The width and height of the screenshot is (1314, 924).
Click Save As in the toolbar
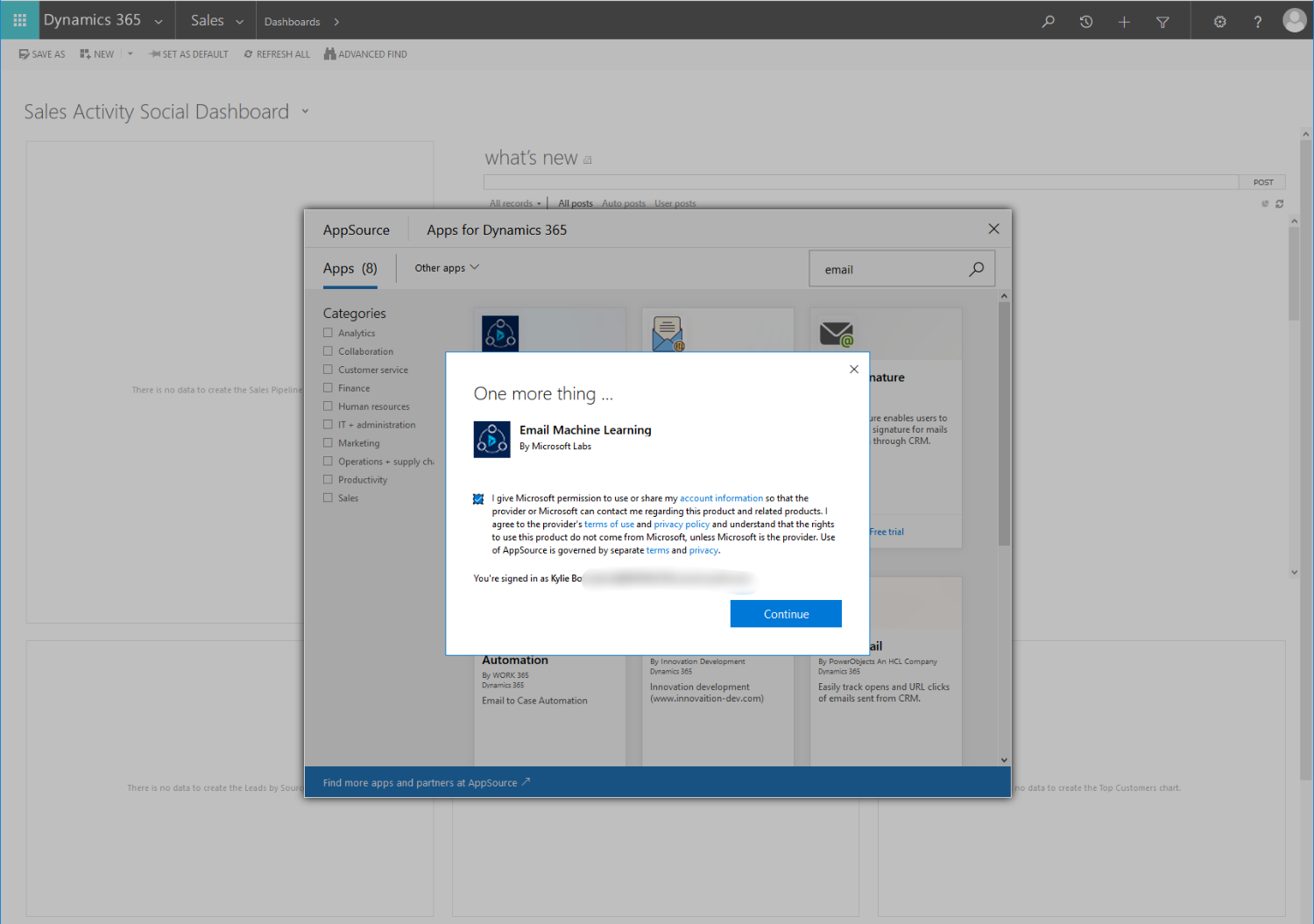42,54
